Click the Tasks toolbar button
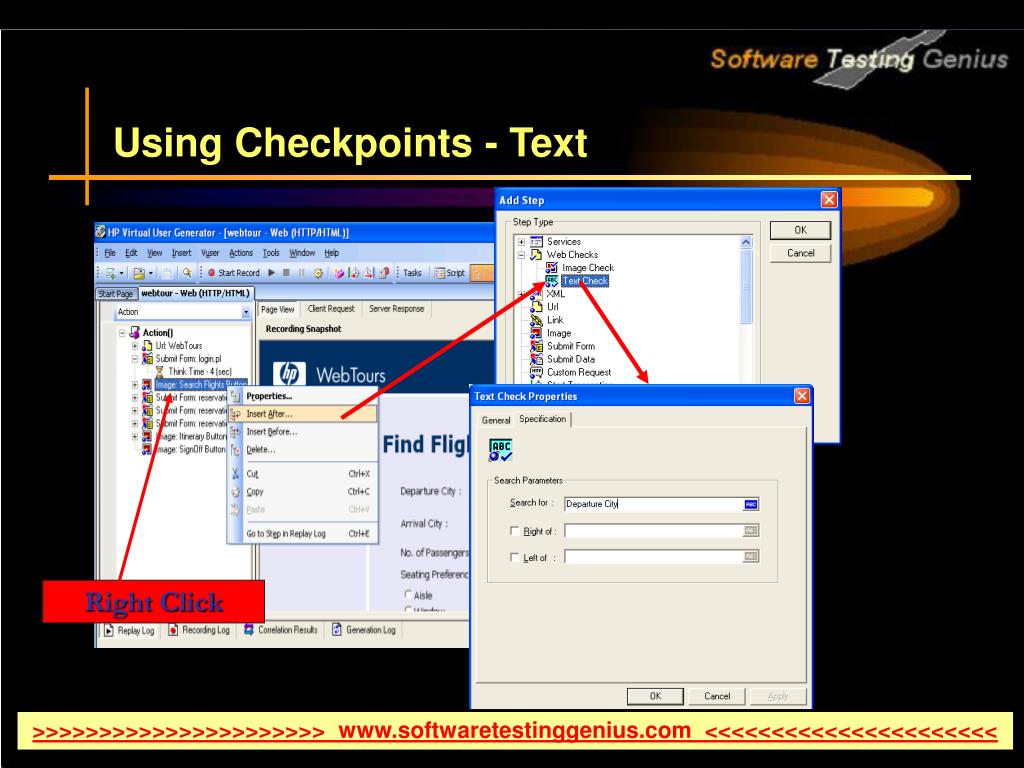This screenshot has height=768, width=1024. (x=412, y=273)
